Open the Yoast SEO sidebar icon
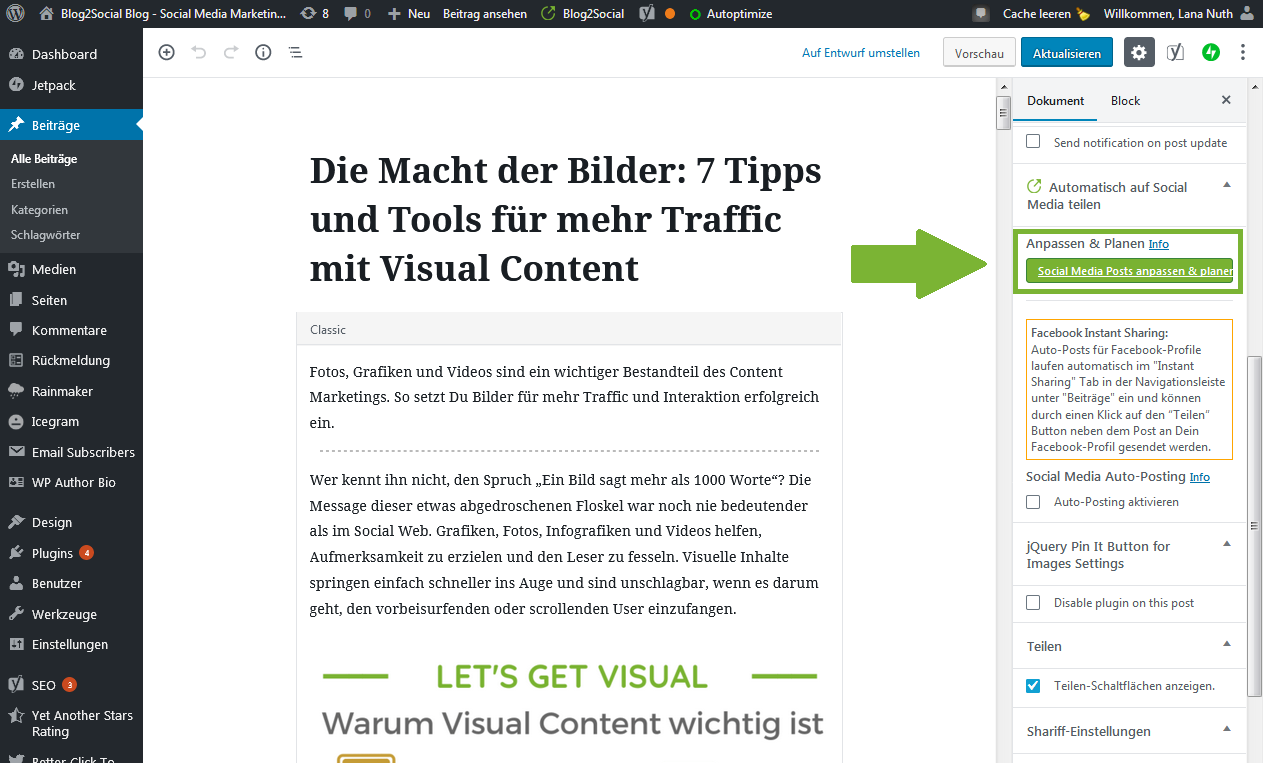The width and height of the screenshot is (1263, 763). tap(1176, 53)
